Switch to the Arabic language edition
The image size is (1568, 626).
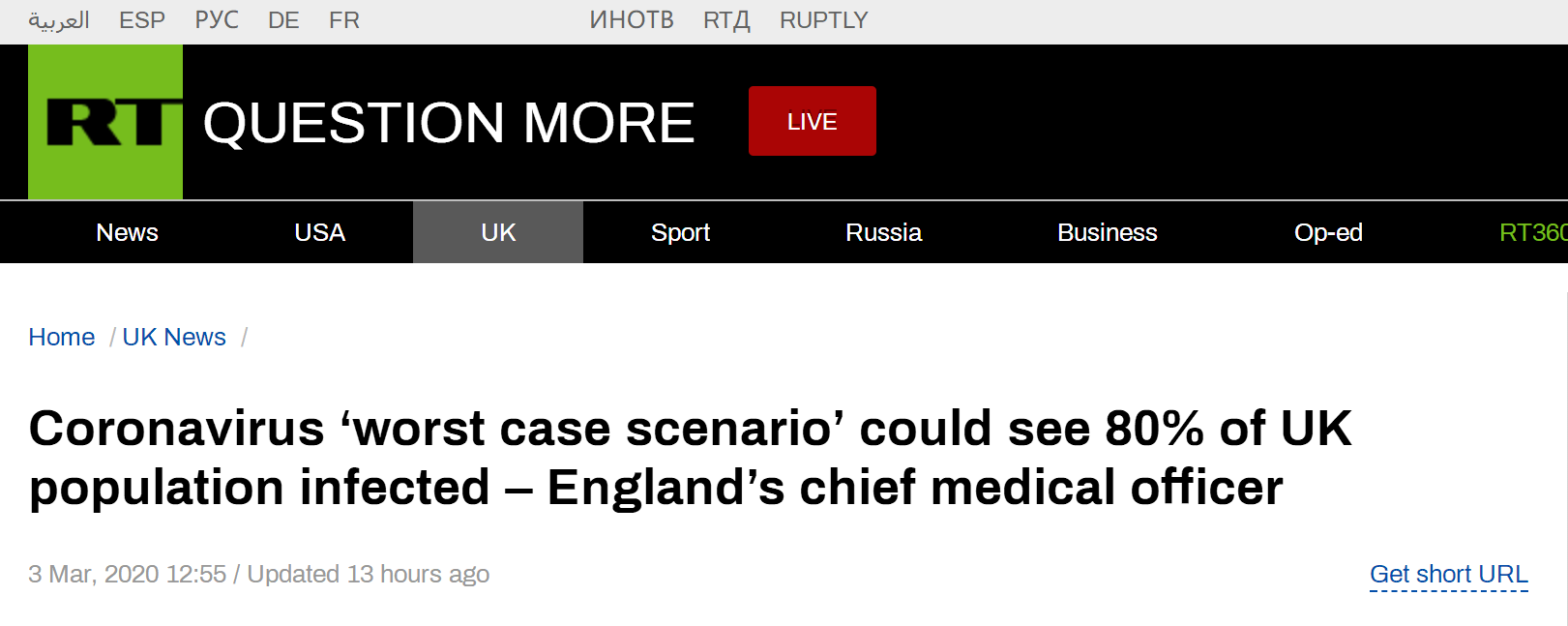tap(59, 20)
